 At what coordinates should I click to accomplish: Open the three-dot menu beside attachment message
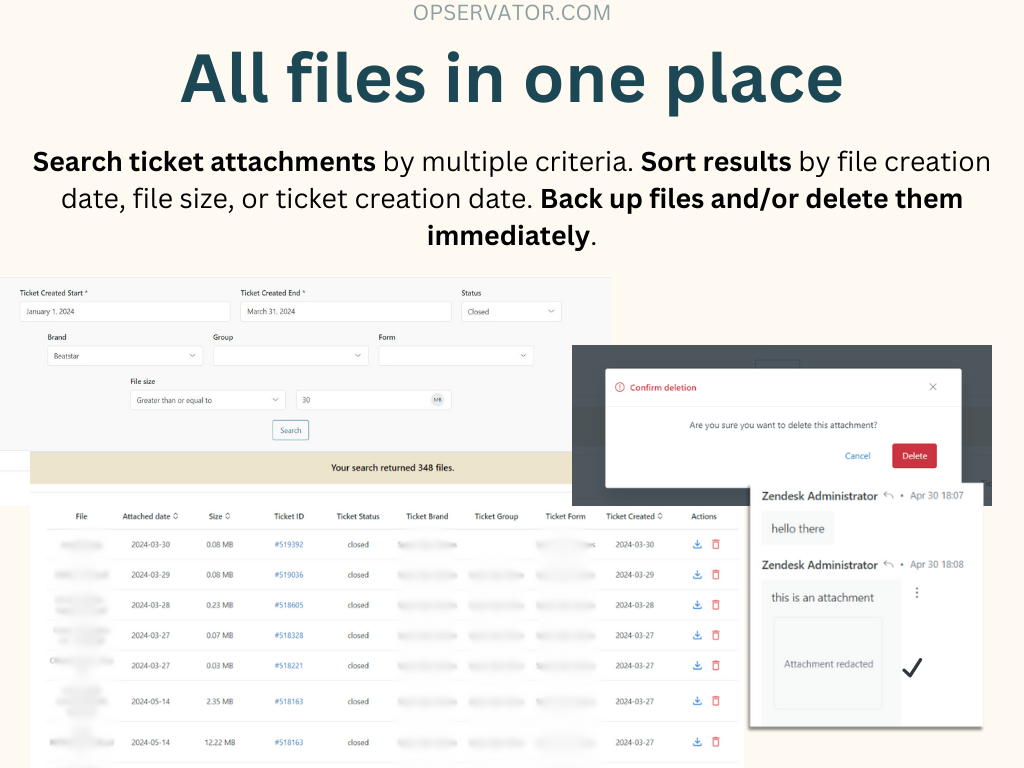(x=917, y=593)
